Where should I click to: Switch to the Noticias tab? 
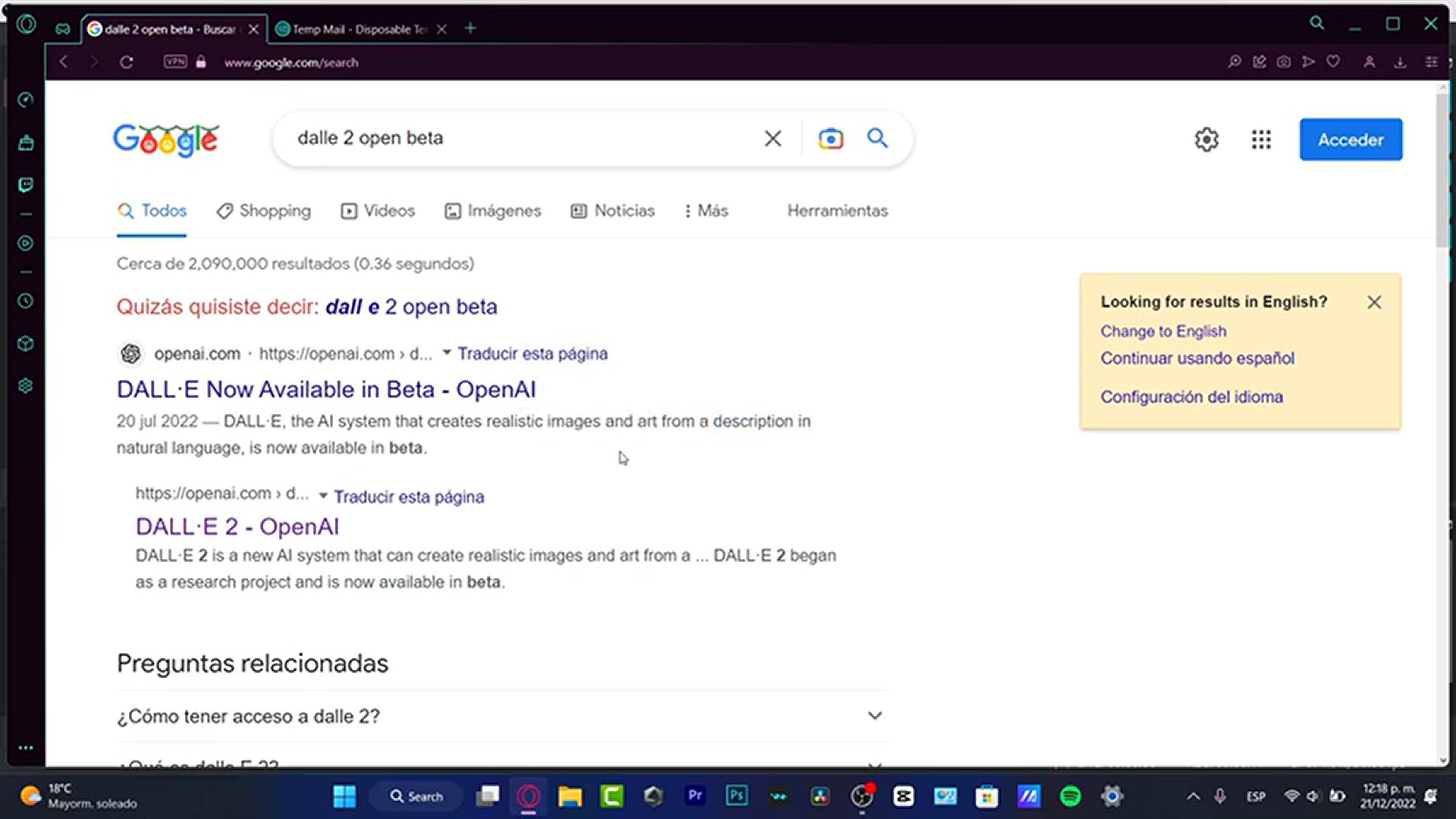click(x=613, y=211)
